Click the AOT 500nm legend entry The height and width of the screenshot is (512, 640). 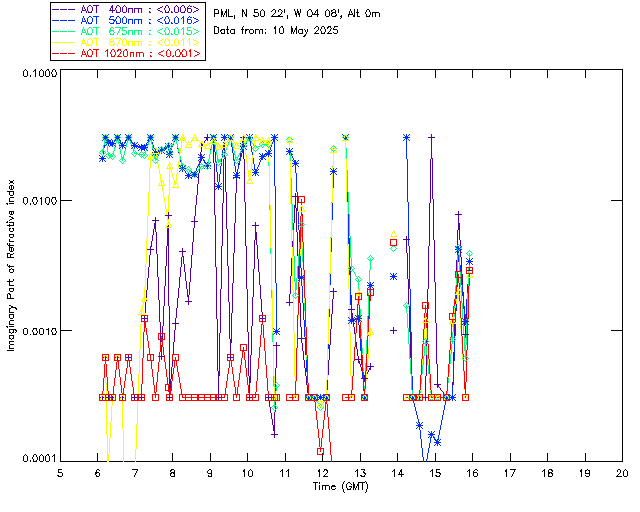[x=128, y=20]
